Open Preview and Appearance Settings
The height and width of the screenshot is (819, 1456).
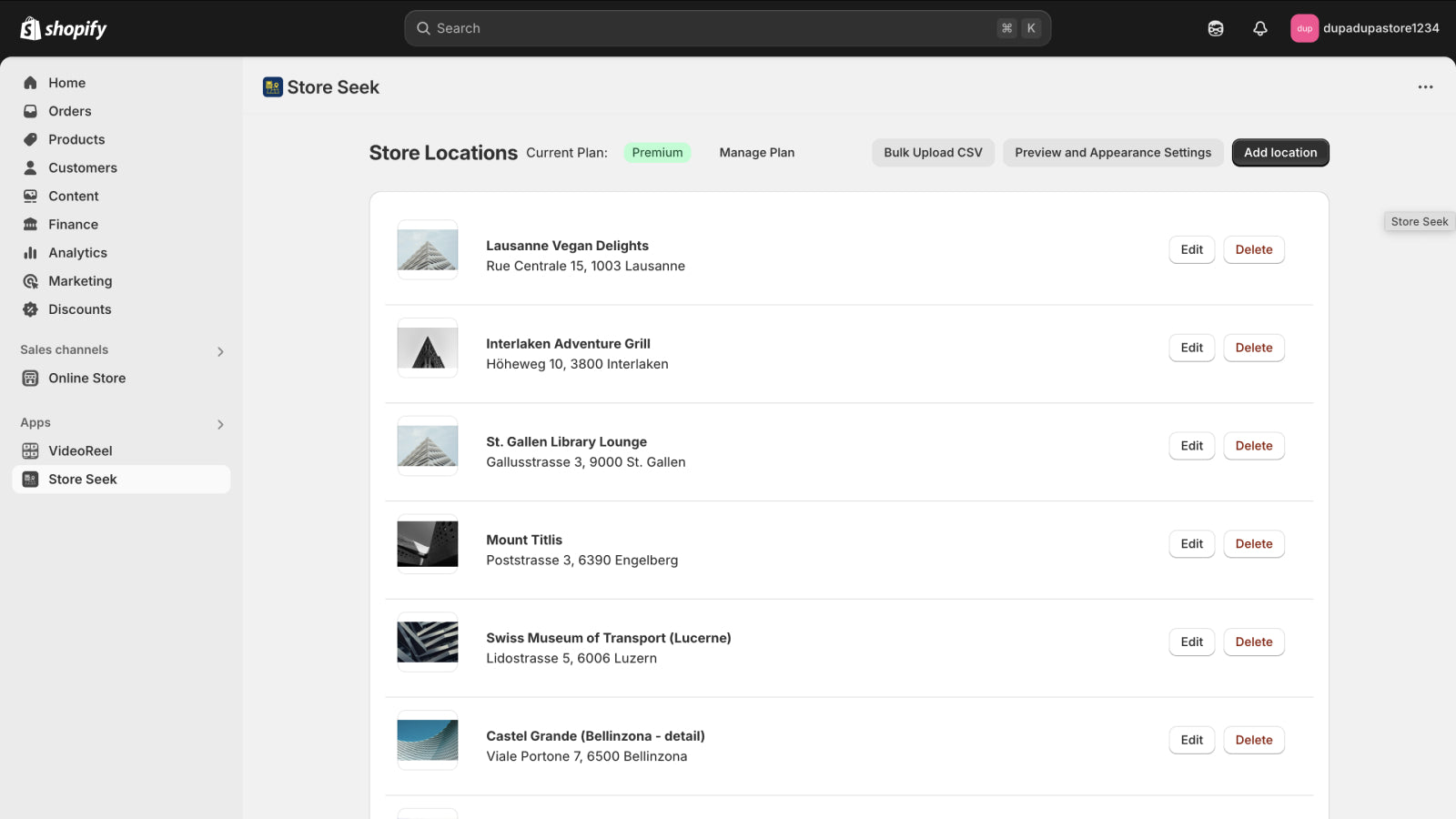1112,152
